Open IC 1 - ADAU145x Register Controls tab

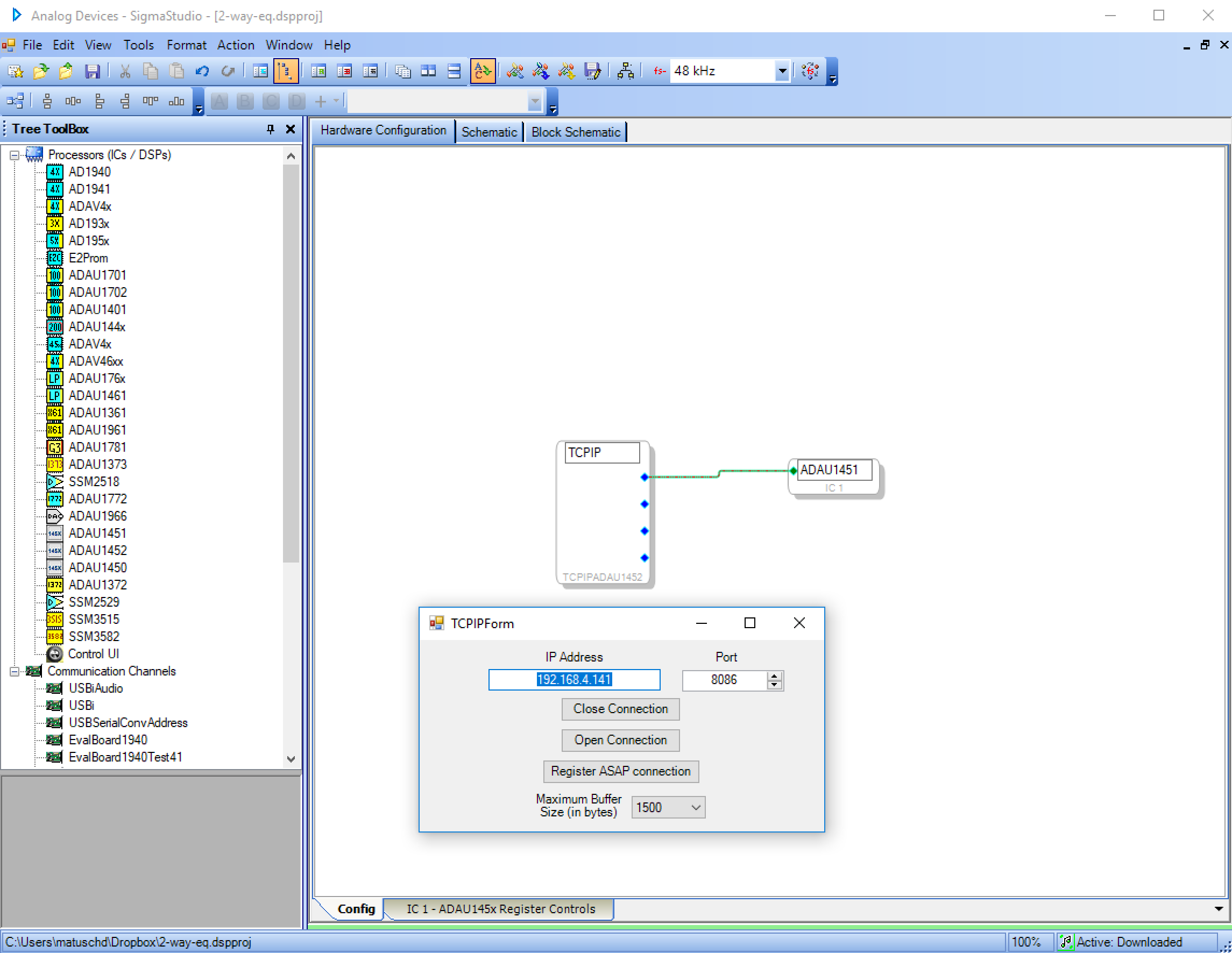tap(501, 909)
